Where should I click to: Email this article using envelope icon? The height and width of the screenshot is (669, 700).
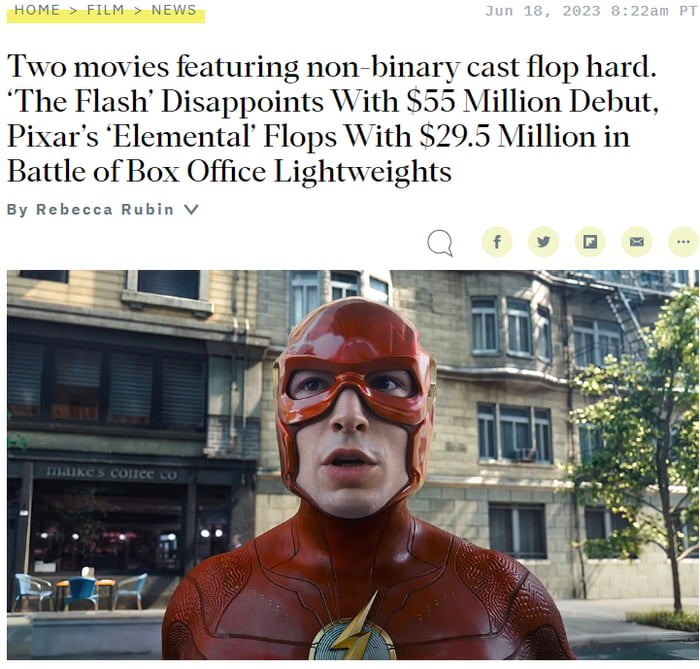click(x=637, y=242)
